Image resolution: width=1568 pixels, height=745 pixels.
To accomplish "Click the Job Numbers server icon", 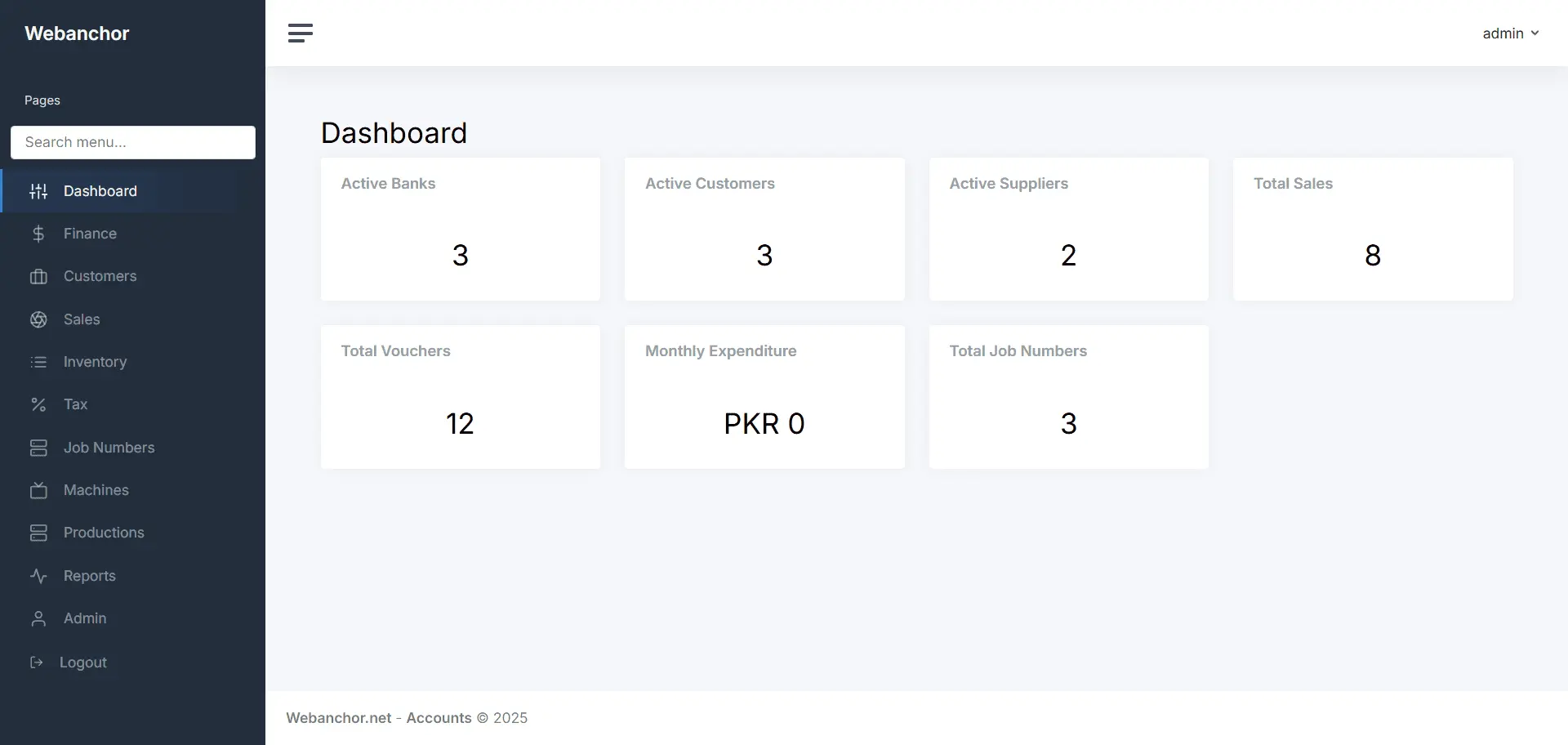I will coord(38,448).
